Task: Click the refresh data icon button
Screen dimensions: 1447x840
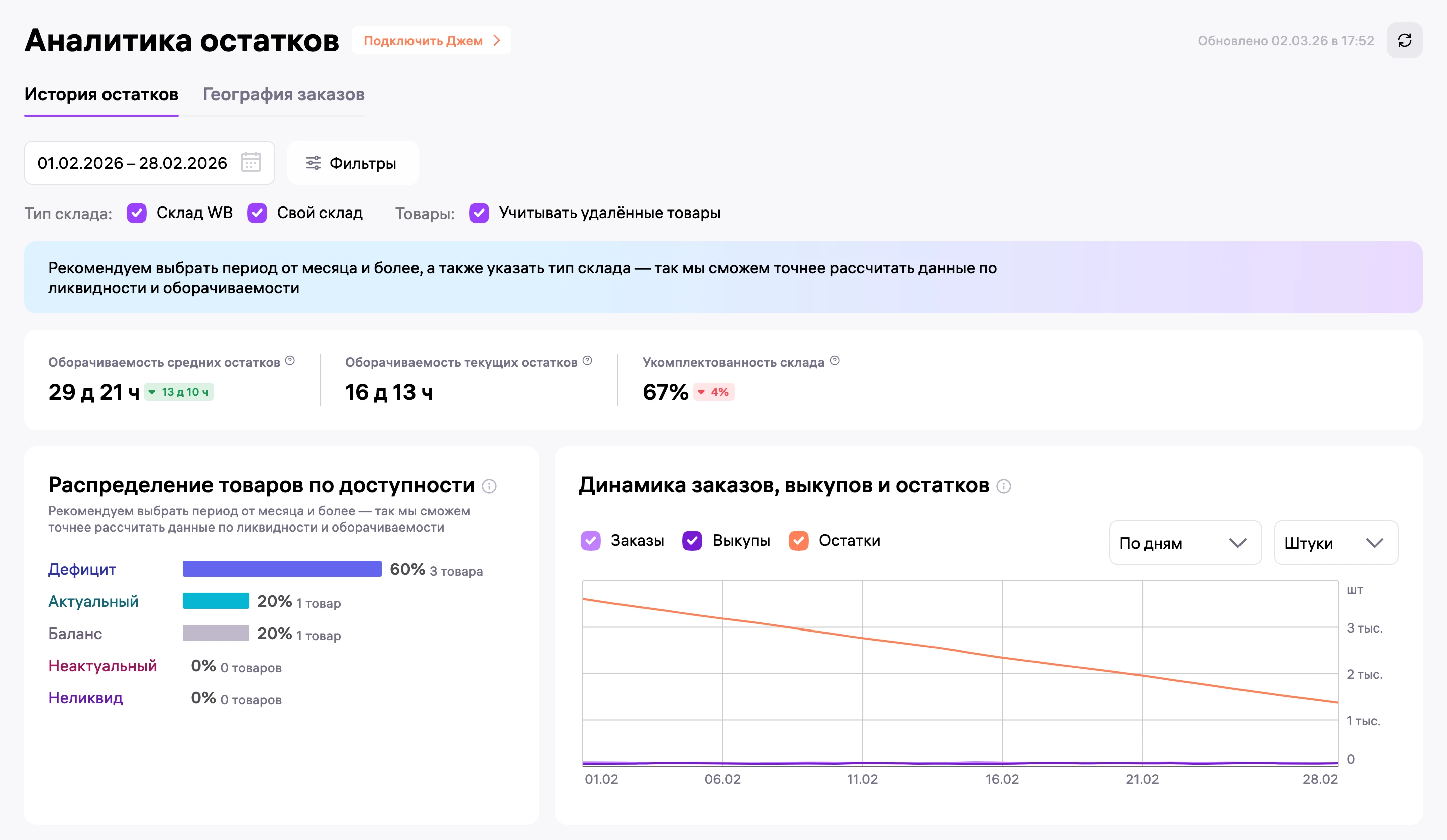Action: 1404,40
